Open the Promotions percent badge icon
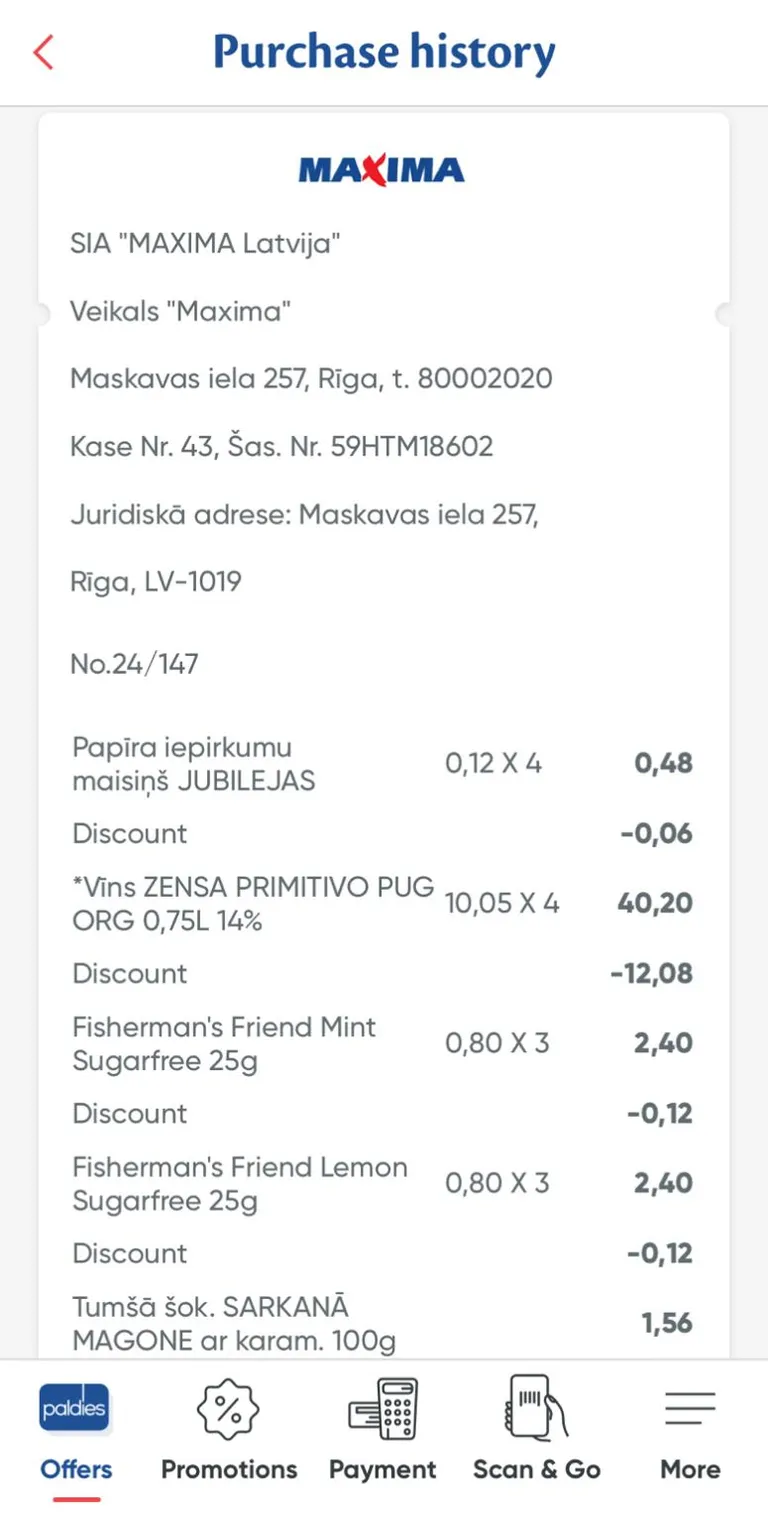This screenshot has height=1515, width=768. (x=229, y=1409)
